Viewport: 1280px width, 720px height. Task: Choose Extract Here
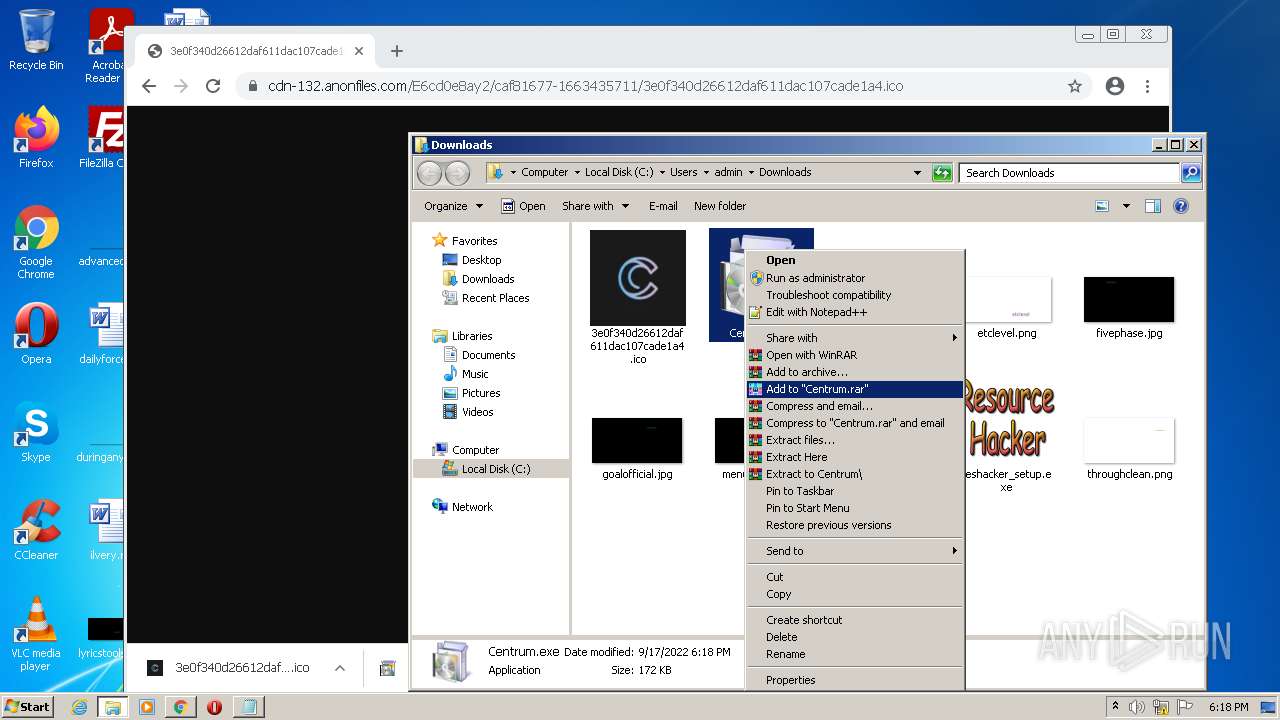click(x=855, y=457)
